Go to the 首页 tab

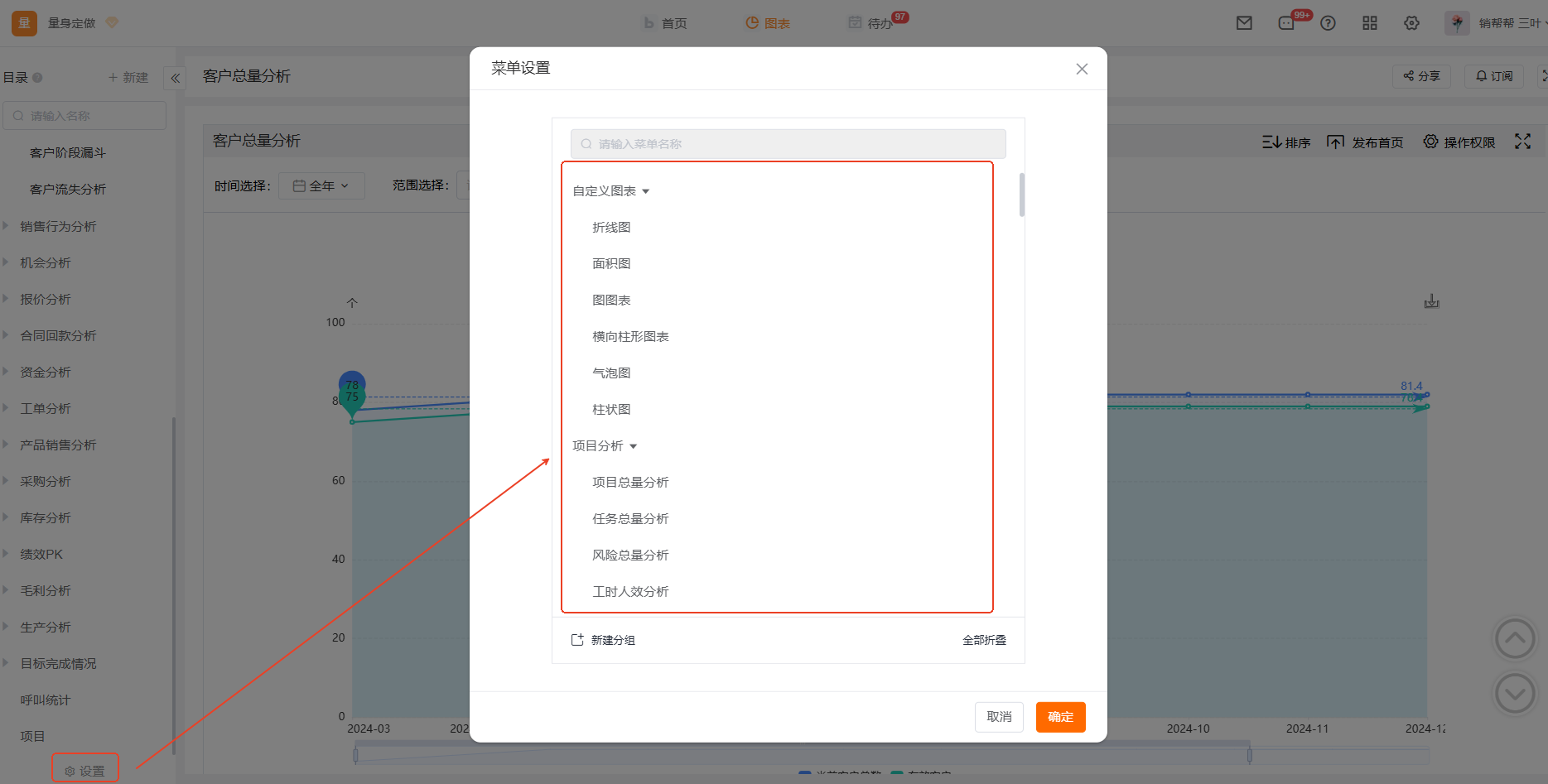click(665, 23)
